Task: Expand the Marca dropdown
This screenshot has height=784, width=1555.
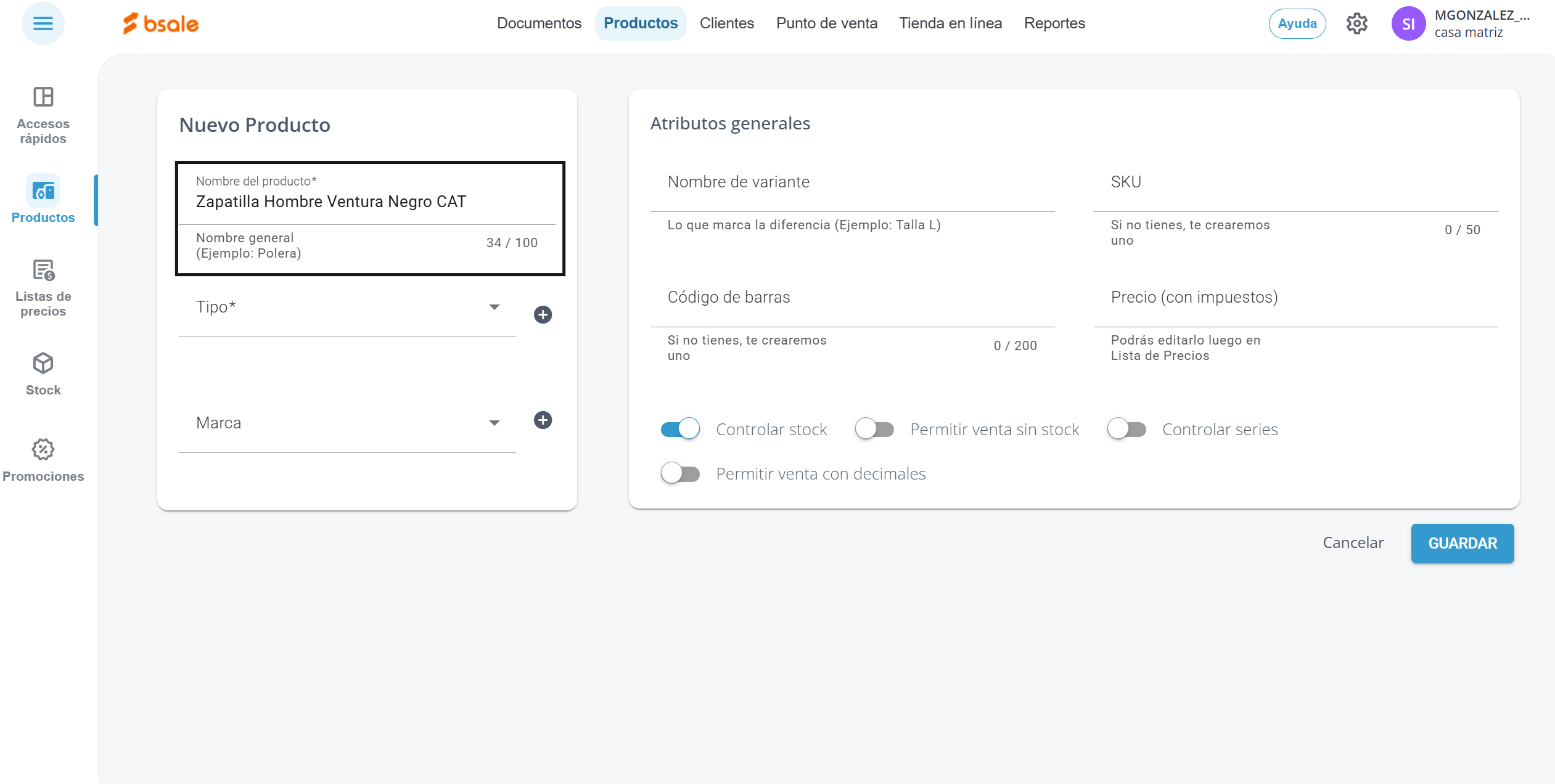Action: (494, 423)
